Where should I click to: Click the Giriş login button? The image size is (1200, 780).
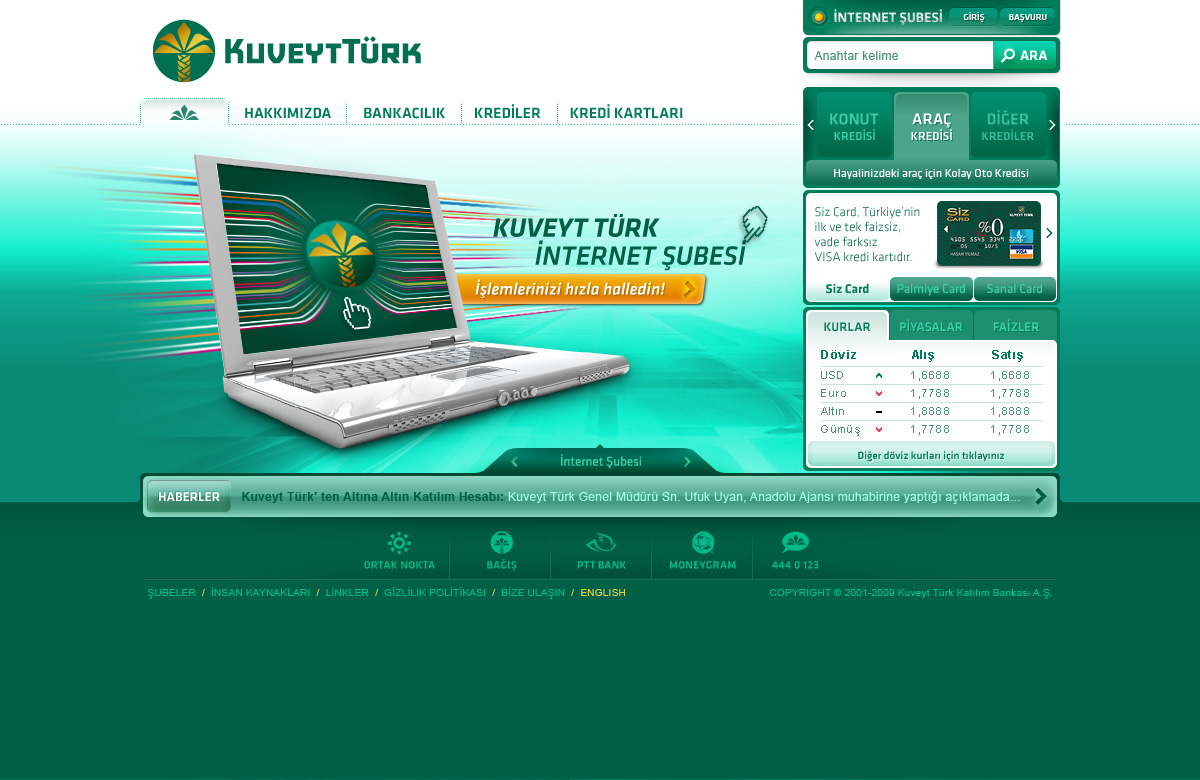click(x=973, y=17)
